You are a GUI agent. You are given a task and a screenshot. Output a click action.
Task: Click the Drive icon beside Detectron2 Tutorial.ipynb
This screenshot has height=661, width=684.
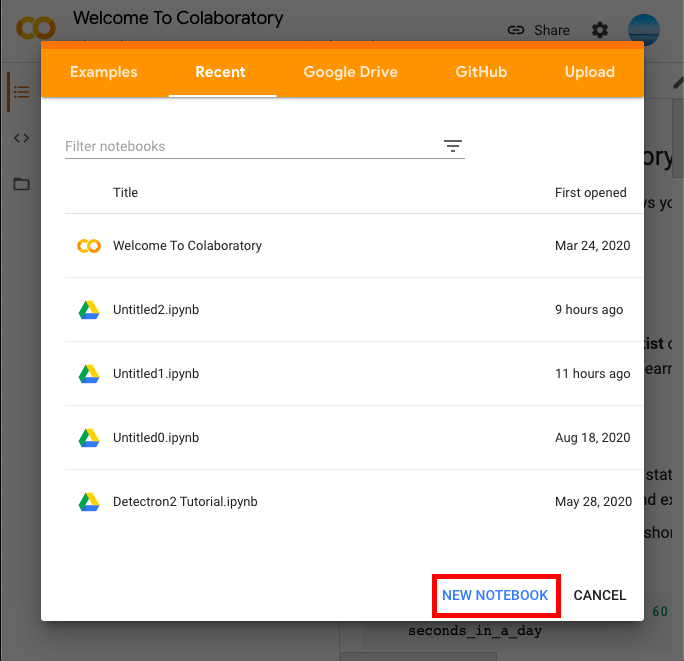89,502
